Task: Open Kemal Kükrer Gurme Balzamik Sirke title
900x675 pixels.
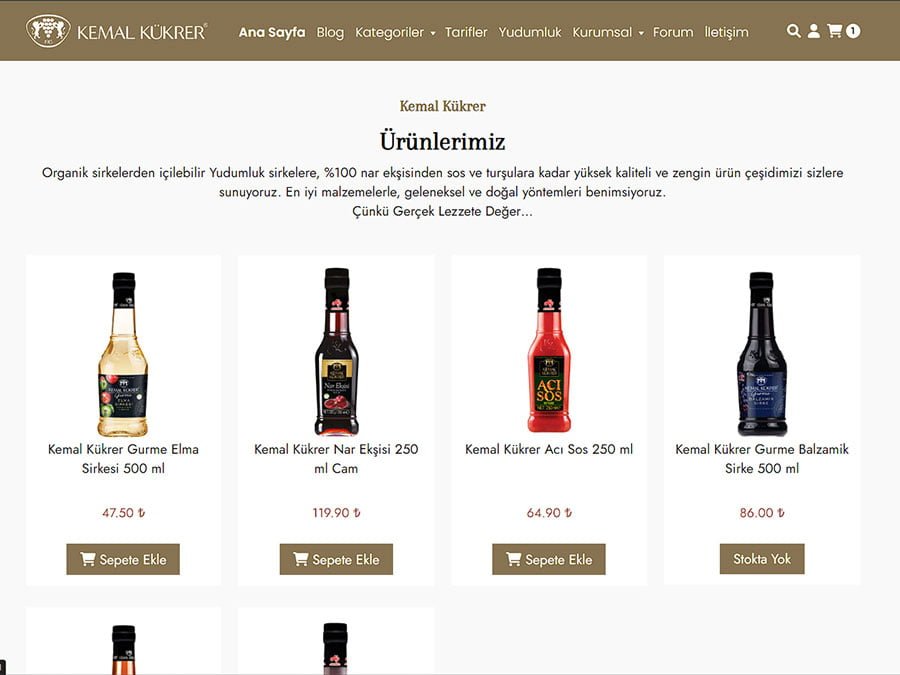Action: 762,459
